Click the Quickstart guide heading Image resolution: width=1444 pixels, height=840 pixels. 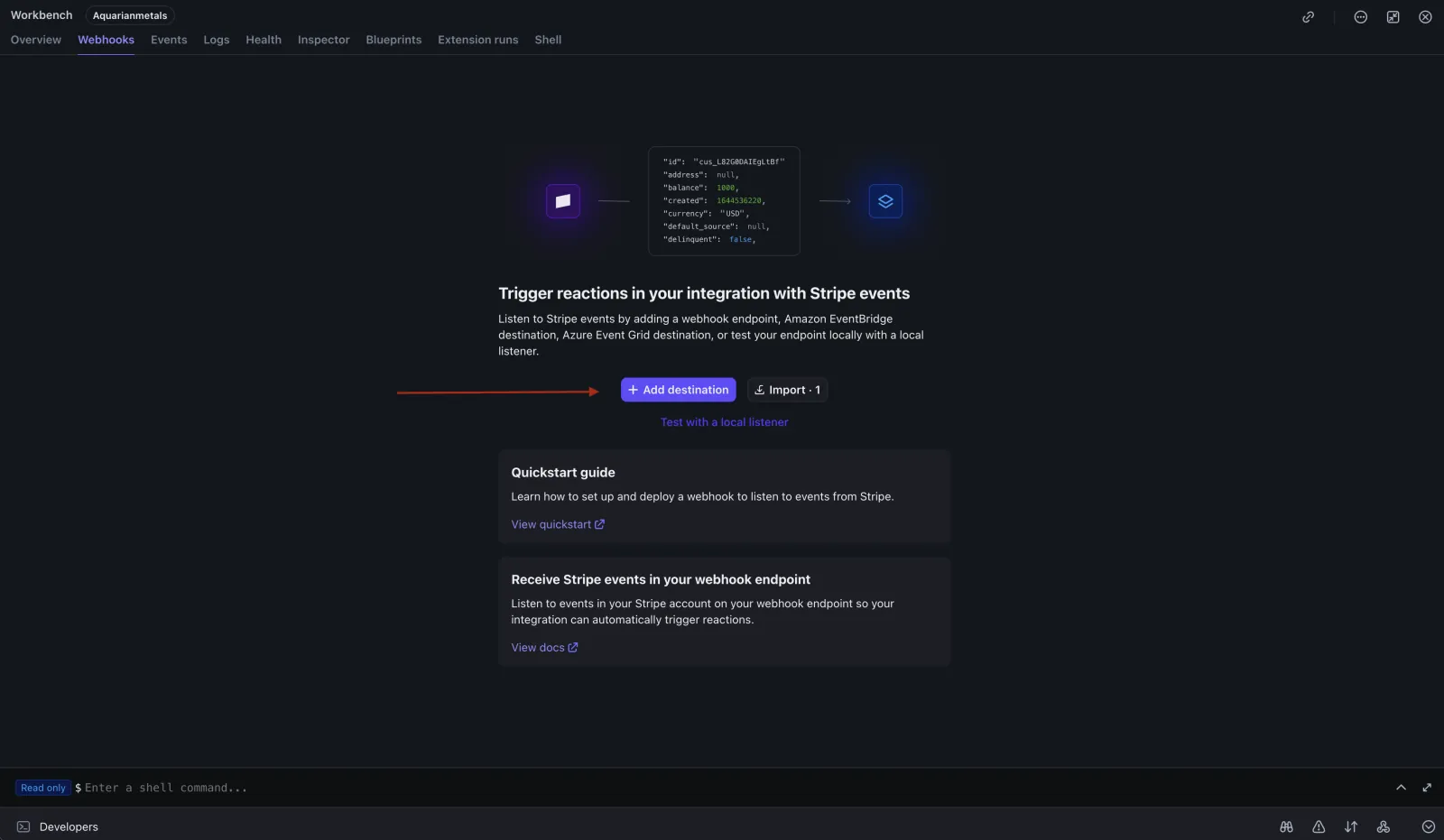563,473
